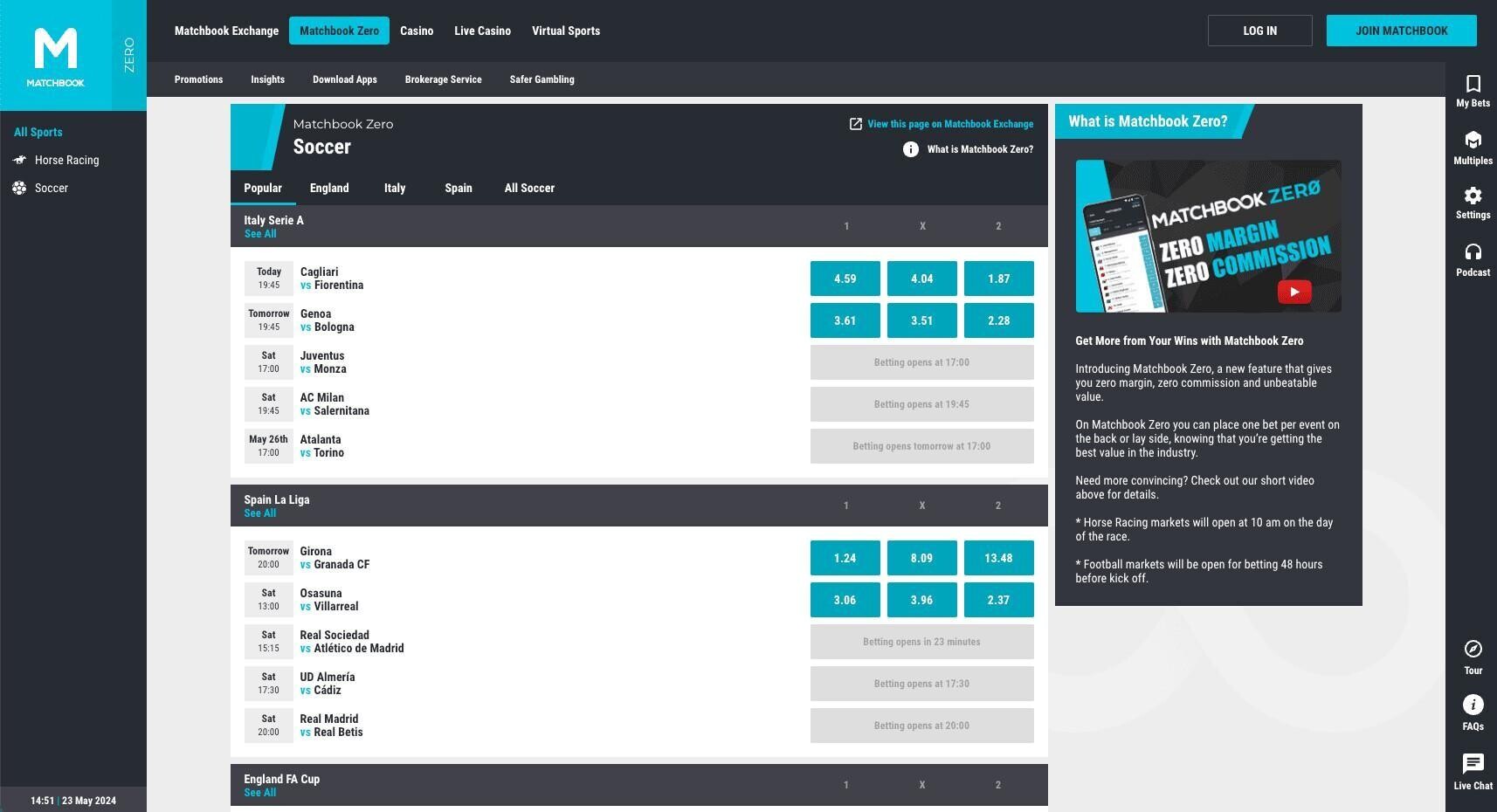The image size is (1497, 812).
Task: Open the Juventus vs Monza match
Action: [323, 362]
